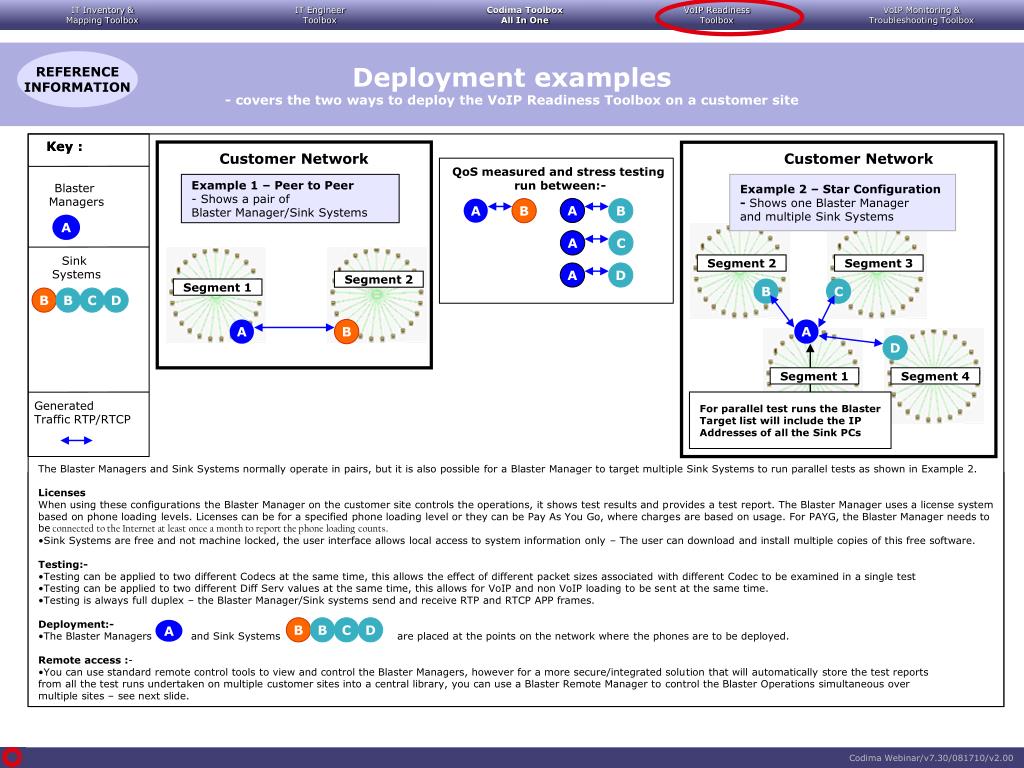
Task: Click the 'Remote access :-' heading
Action: point(85,660)
